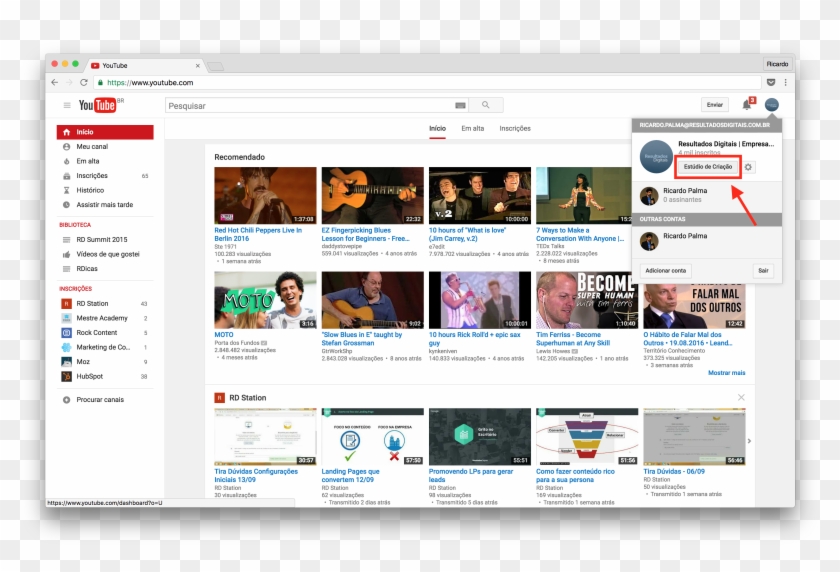Open a new browser tab
840x572 pixels.
pyautogui.click(x=215, y=66)
